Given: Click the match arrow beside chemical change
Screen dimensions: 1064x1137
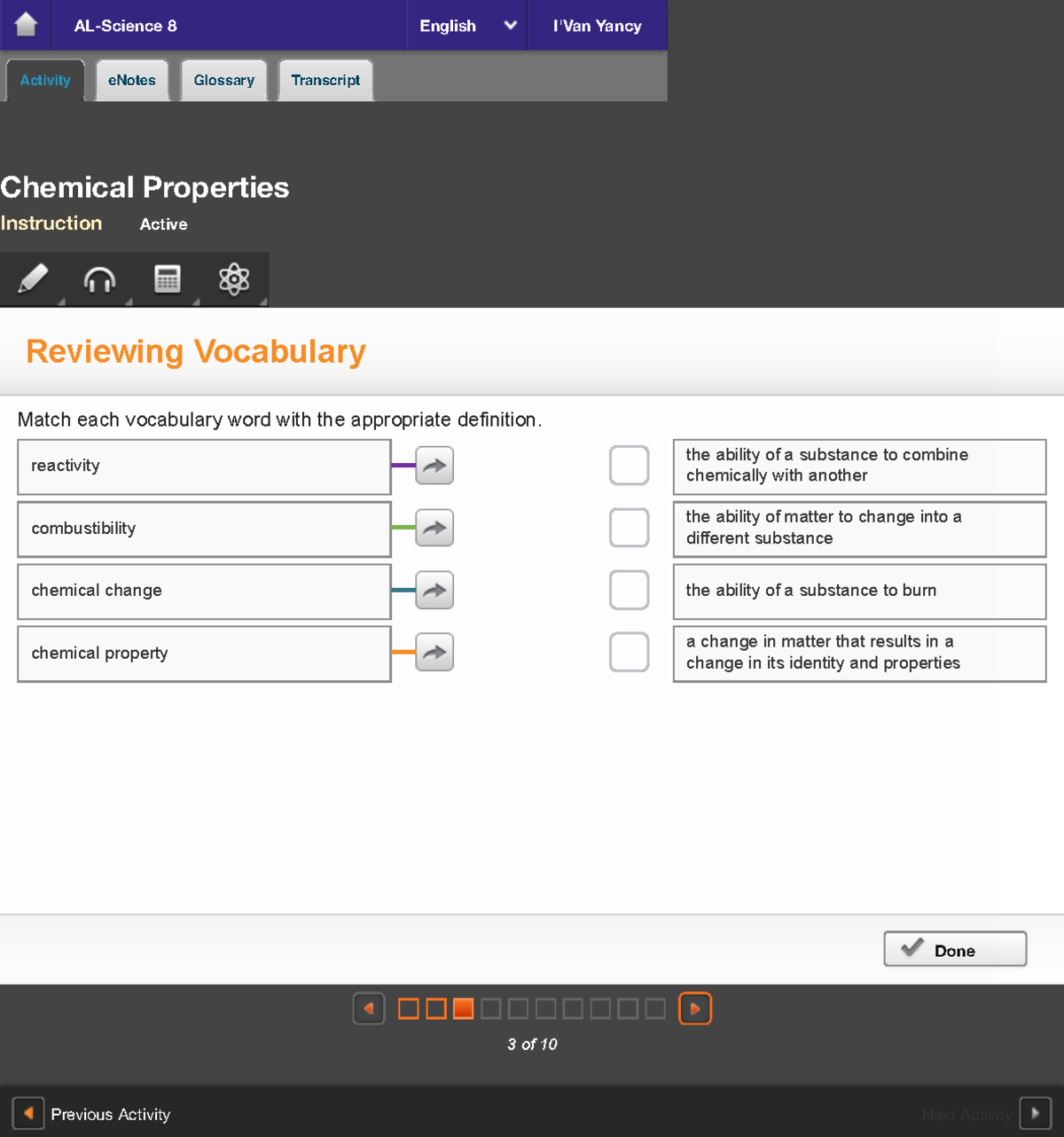Looking at the screenshot, I should pyautogui.click(x=434, y=590).
